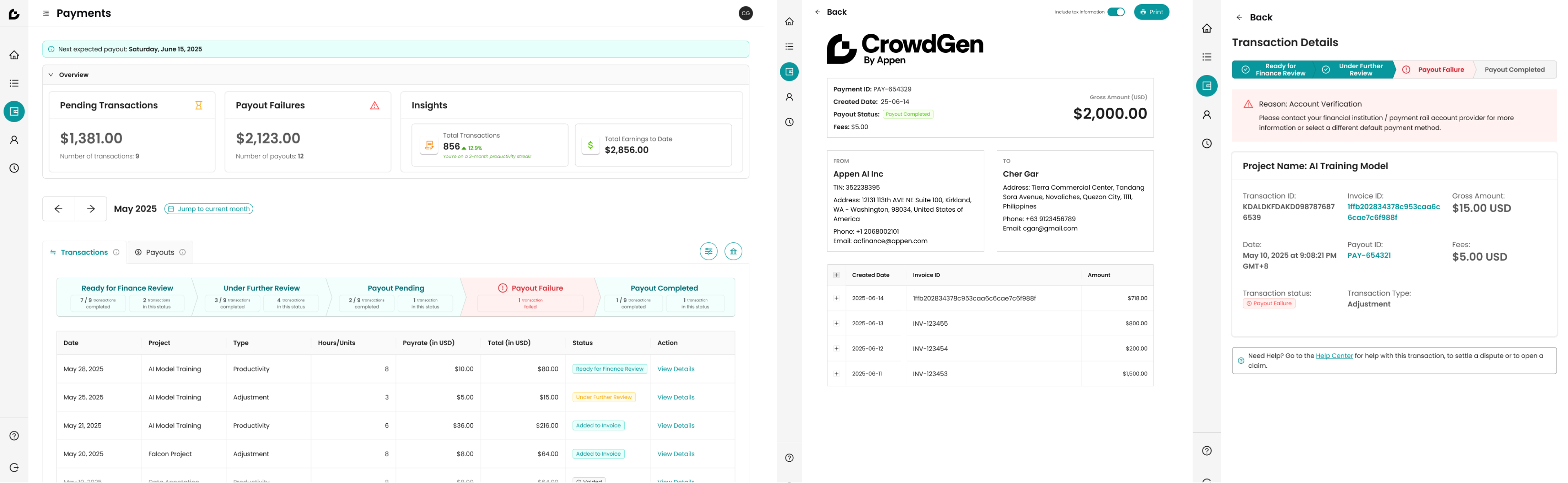Go to previous month arrow
Image resolution: width=1568 pixels, height=483 pixels.
tap(58, 209)
